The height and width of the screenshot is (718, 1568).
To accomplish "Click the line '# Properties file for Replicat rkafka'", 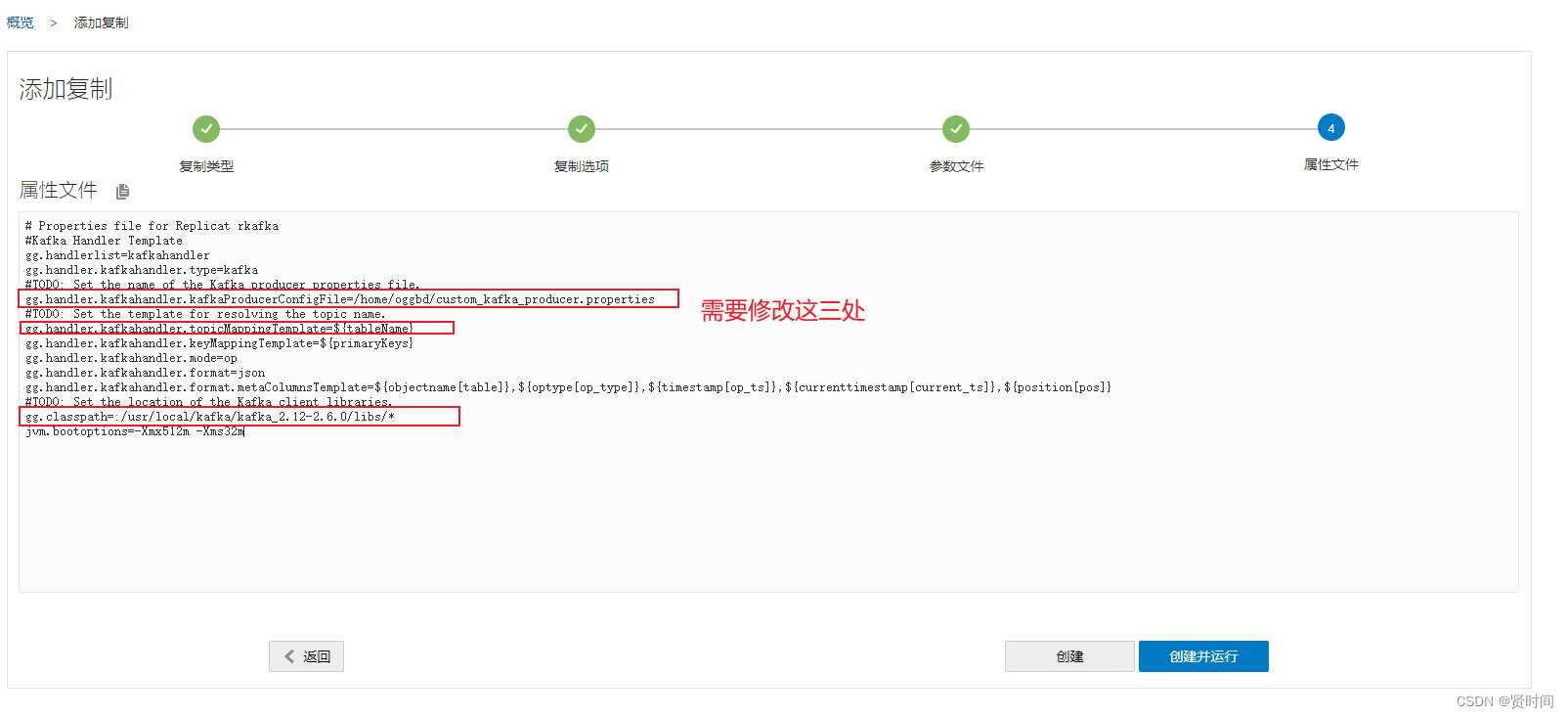I will pos(152,226).
